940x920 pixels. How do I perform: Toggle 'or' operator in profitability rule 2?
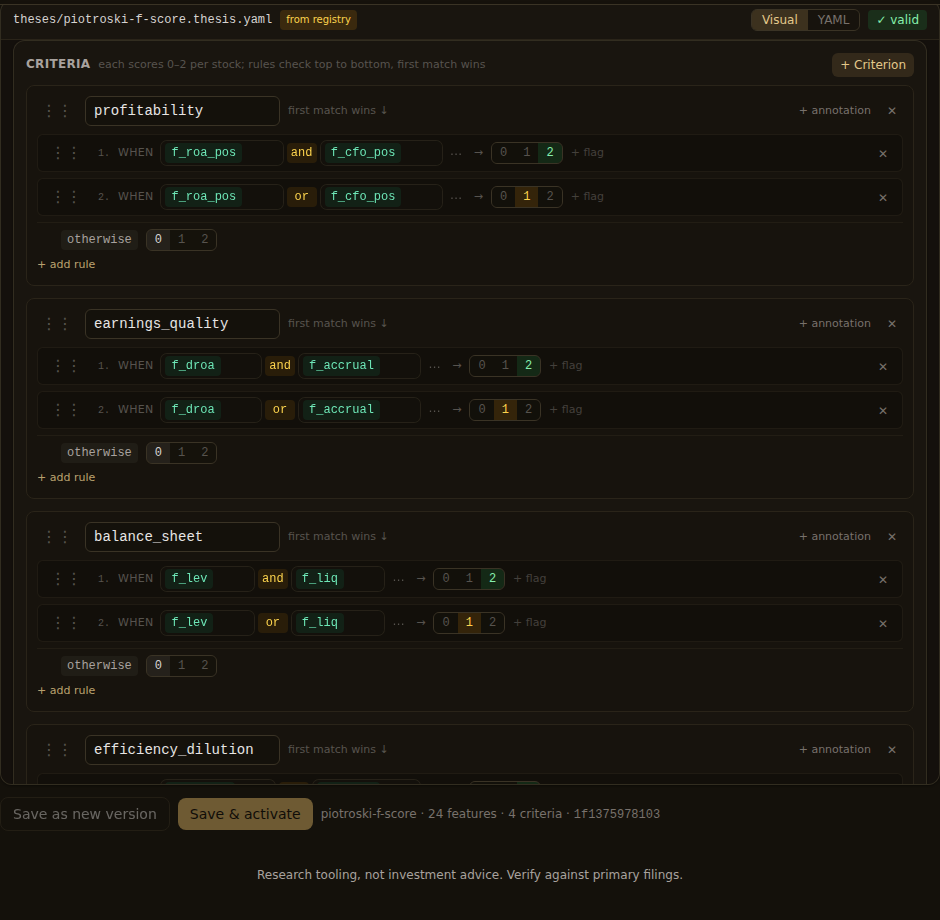(302, 197)
